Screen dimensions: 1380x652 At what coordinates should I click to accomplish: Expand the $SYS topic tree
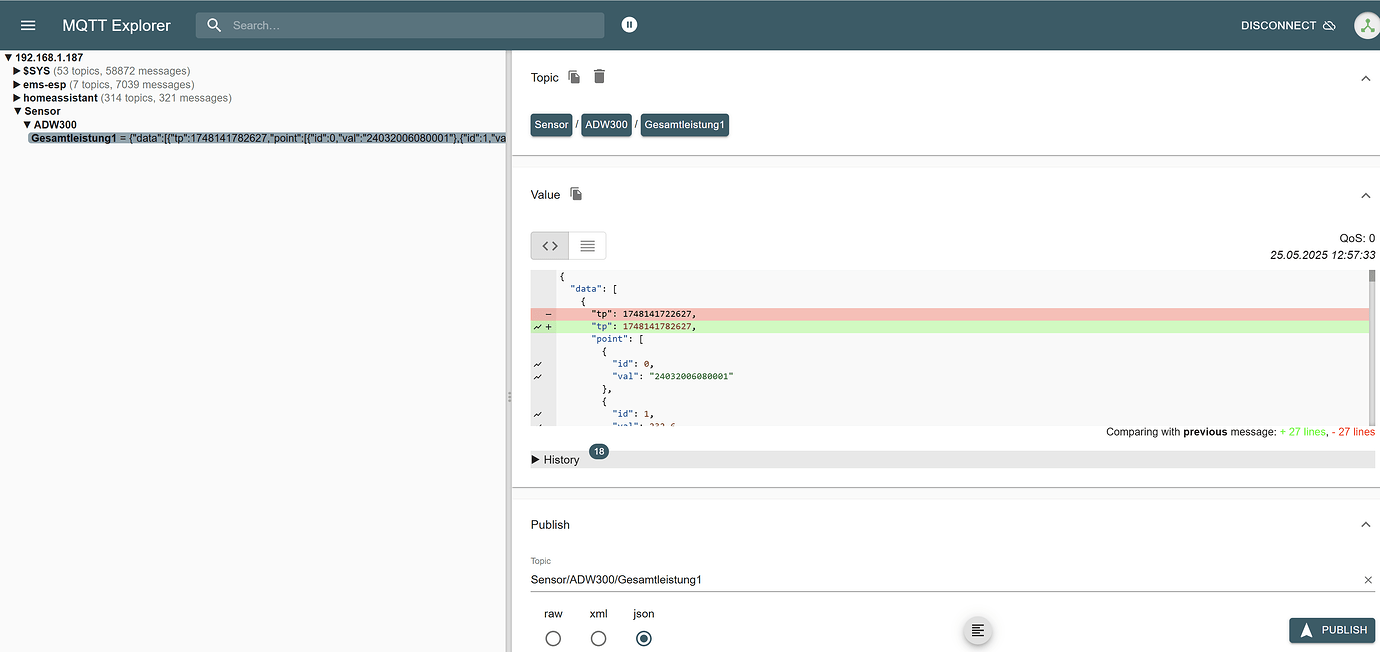16,70
